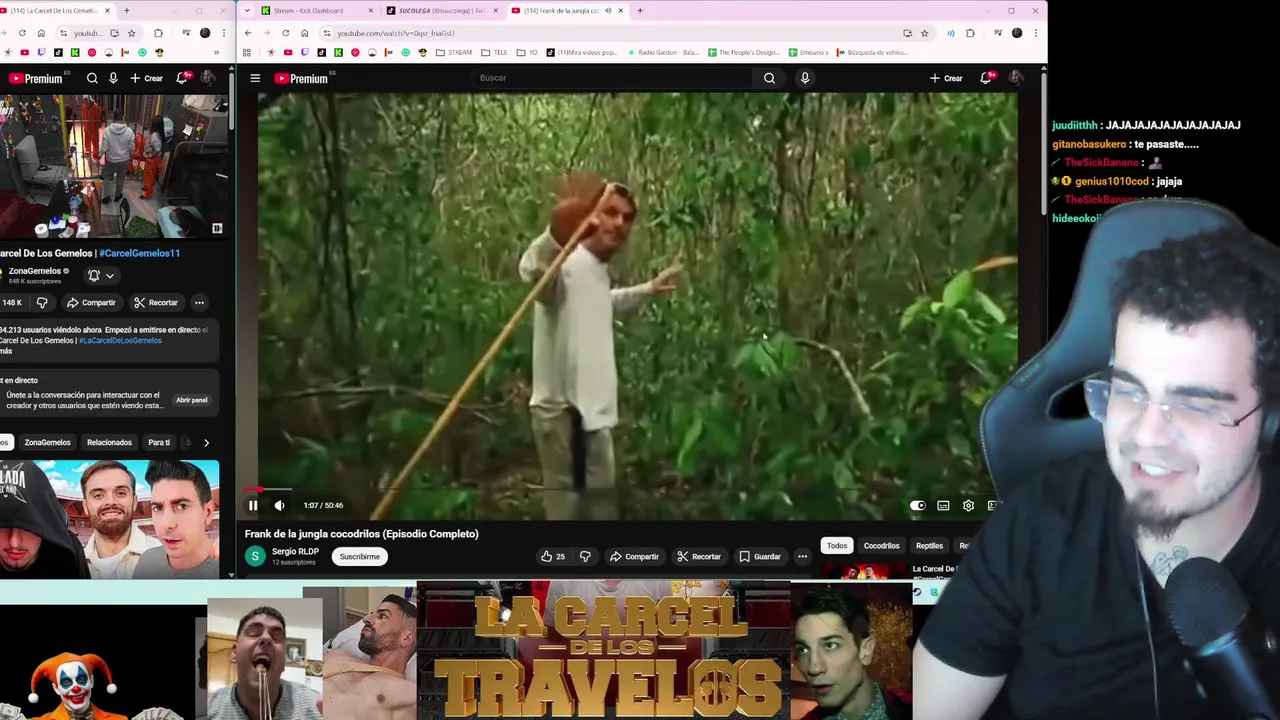Open the video player settings gear

(x=968, y=505)
